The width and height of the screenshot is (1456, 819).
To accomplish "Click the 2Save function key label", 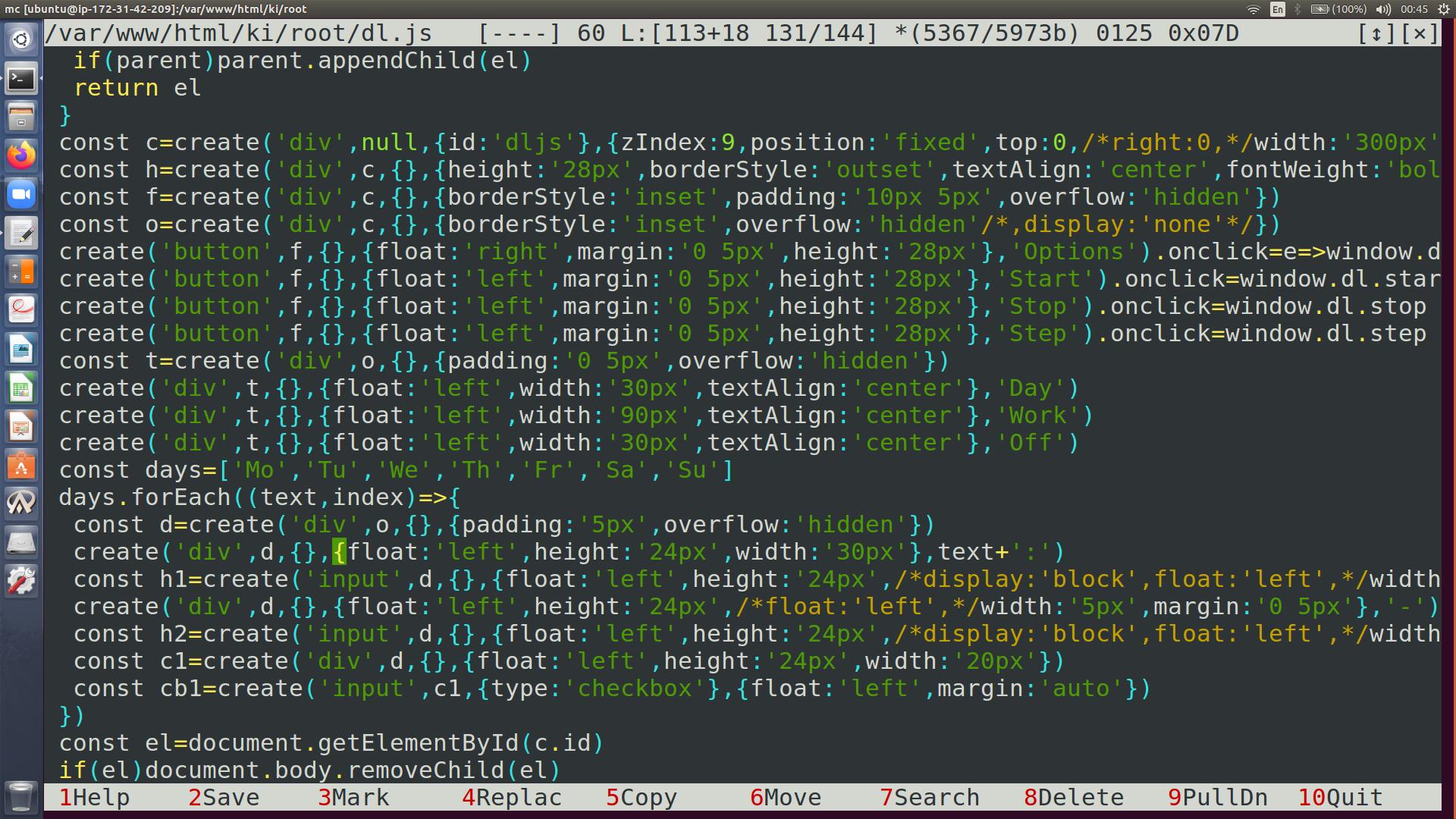I will coord(224,798).
